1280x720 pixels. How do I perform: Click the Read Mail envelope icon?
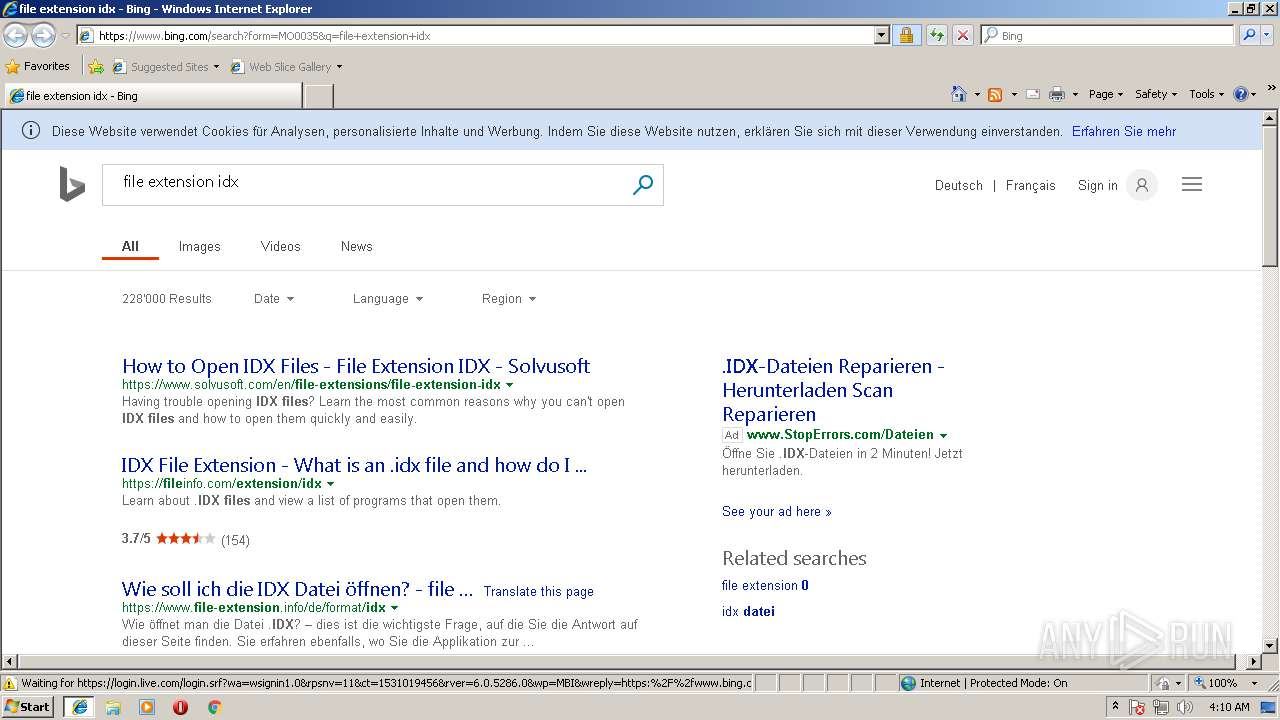tap(1033, 94)
